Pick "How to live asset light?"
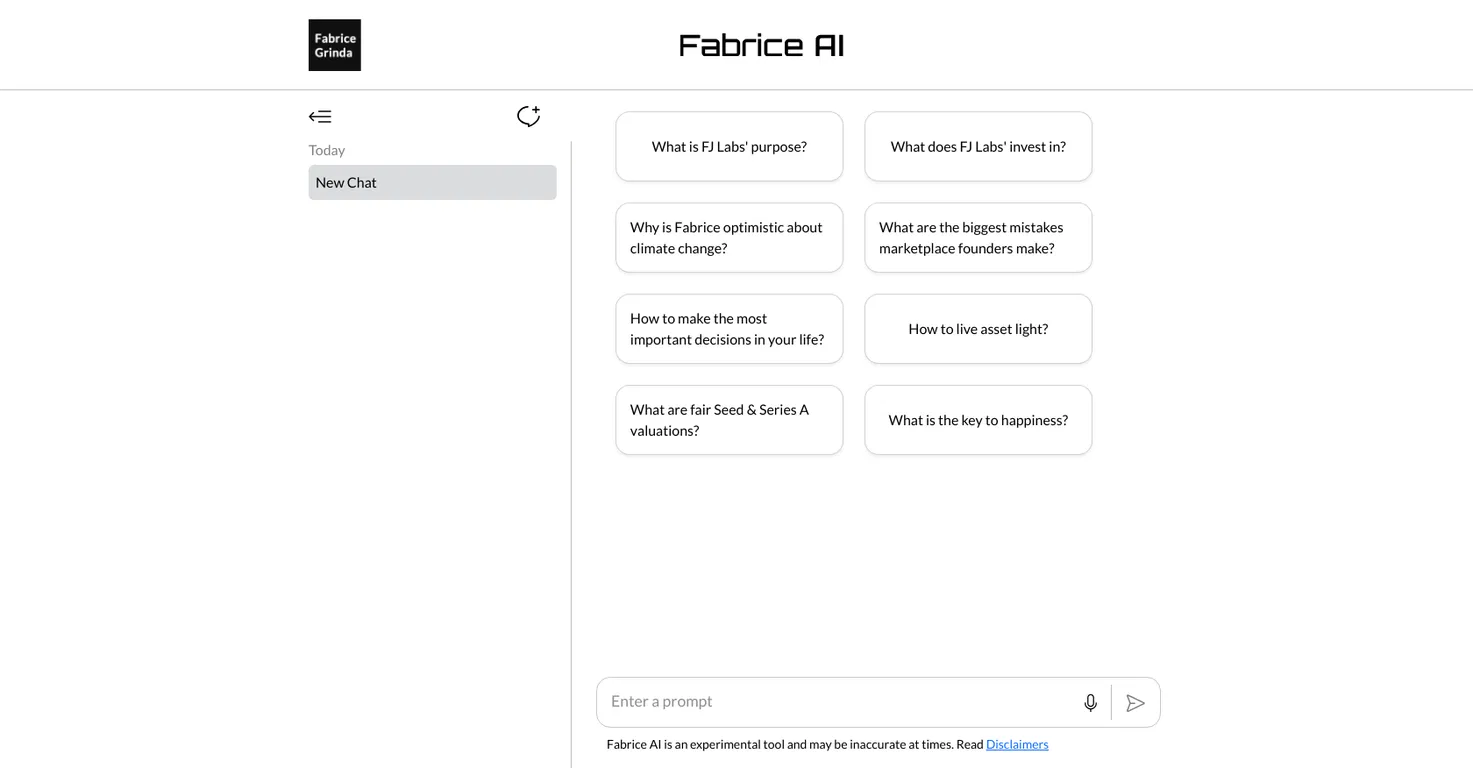Viewport: 1473px width, 768px height. [978, 329]
